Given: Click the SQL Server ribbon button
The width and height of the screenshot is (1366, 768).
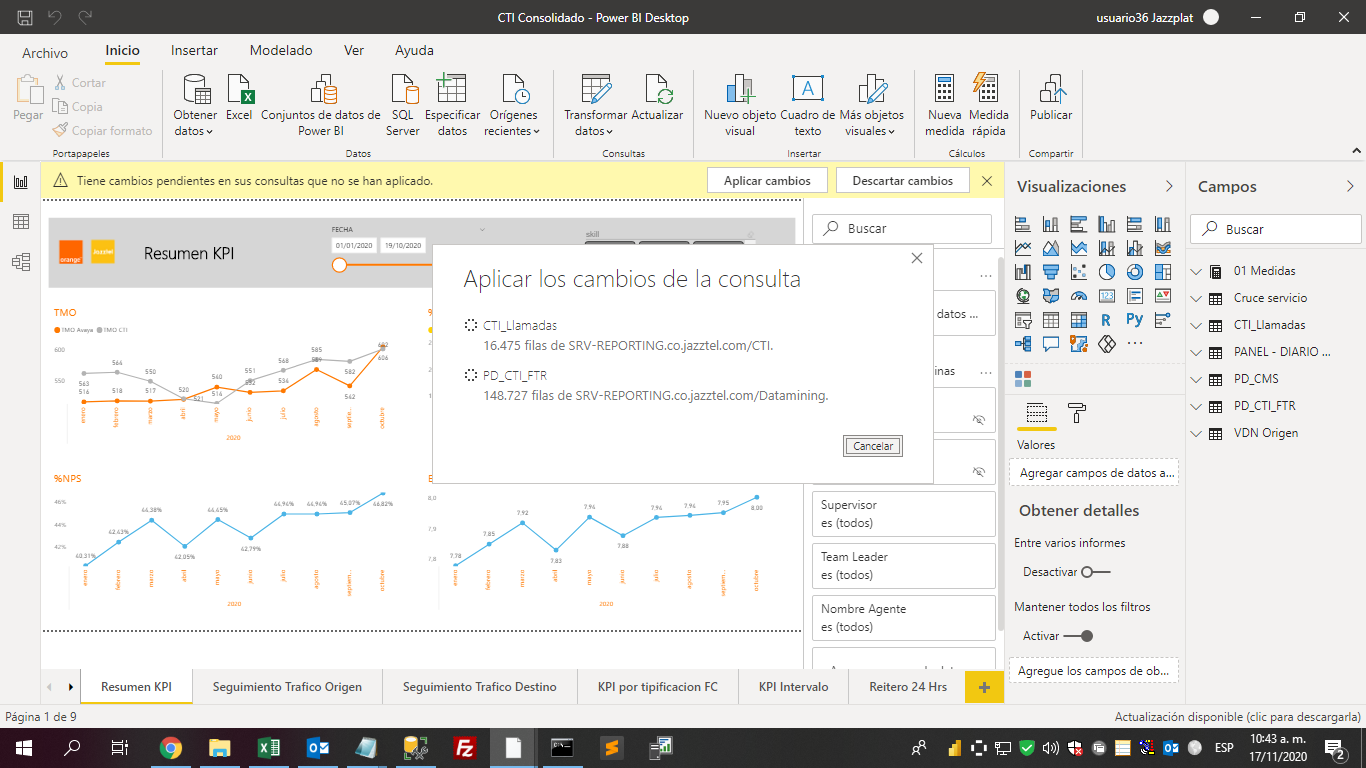Looking at the screenshot, I should [403, 105].
